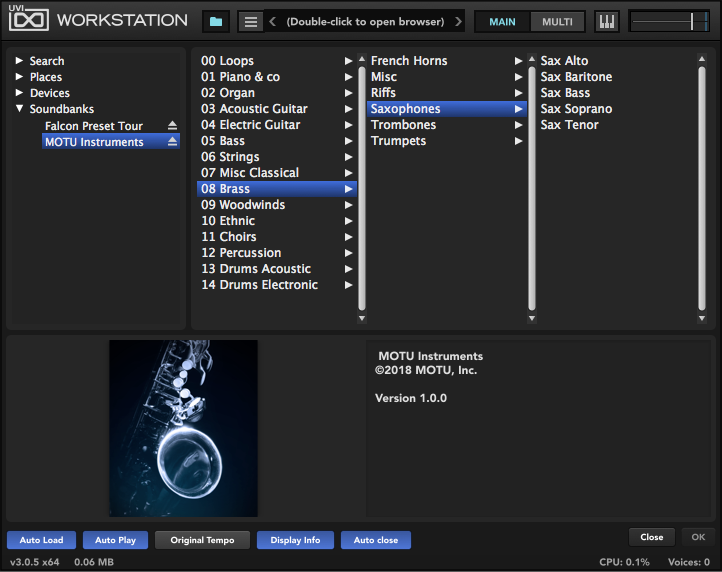The width and height of the screenshot is (722, 572).
Task: Select the Misc brass subcategory
Action: [447, 76]
